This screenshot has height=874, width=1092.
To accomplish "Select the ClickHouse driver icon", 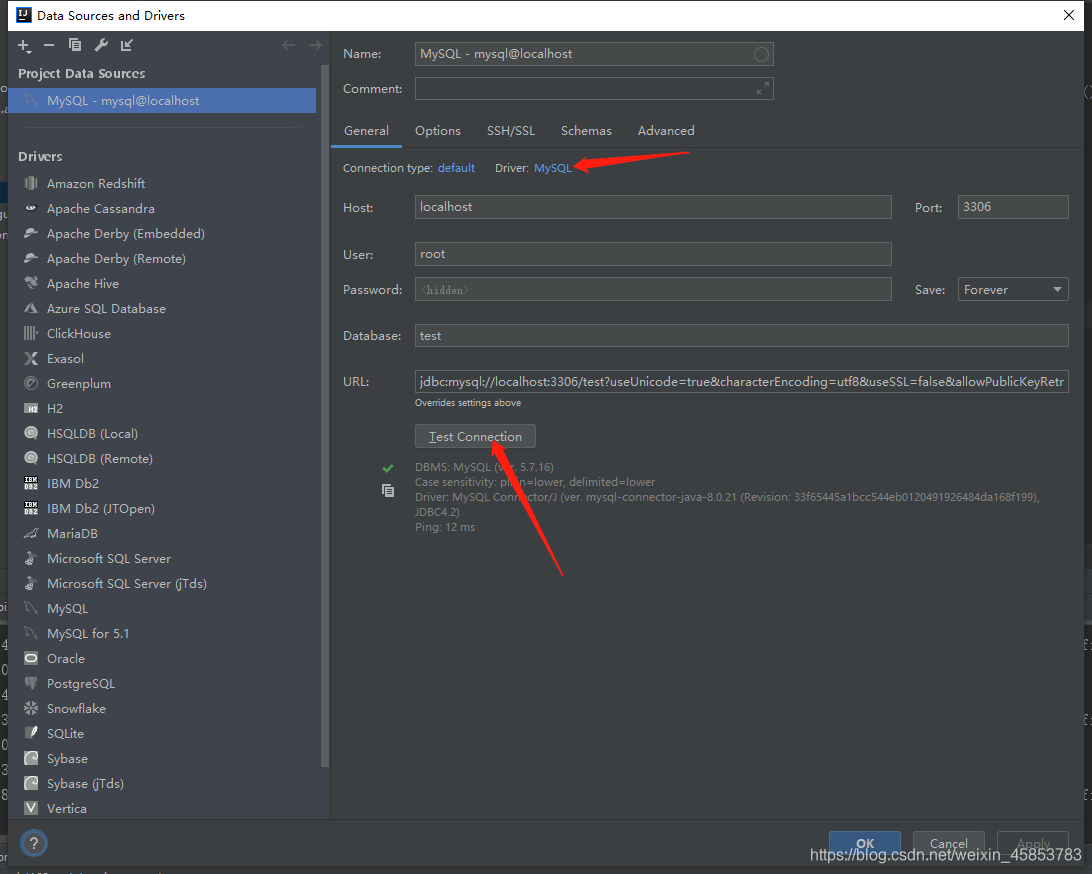I will [31, 334].
